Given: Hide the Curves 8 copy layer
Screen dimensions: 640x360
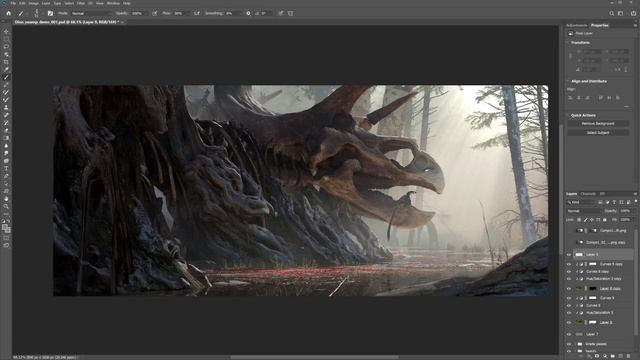Looking at the screenshot, I should click(569, 271).
